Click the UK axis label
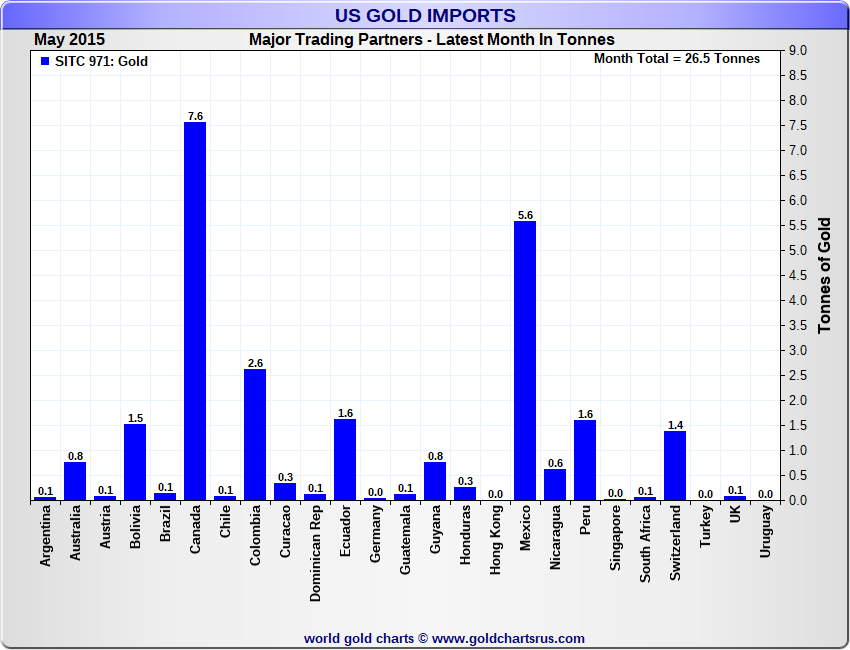This screenshot has width=850, height=650. pyautogui.click(x=735, y=514)
